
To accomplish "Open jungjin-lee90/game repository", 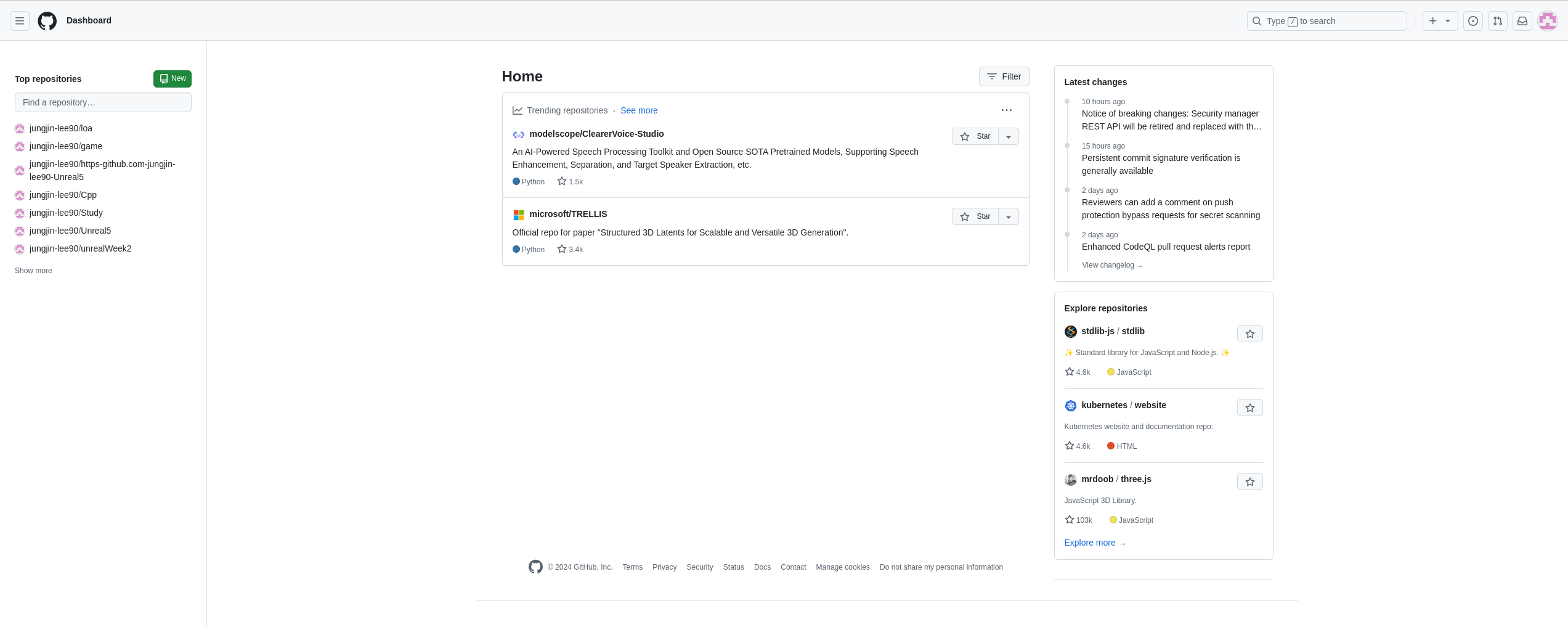I will click(x=66, y=146).
